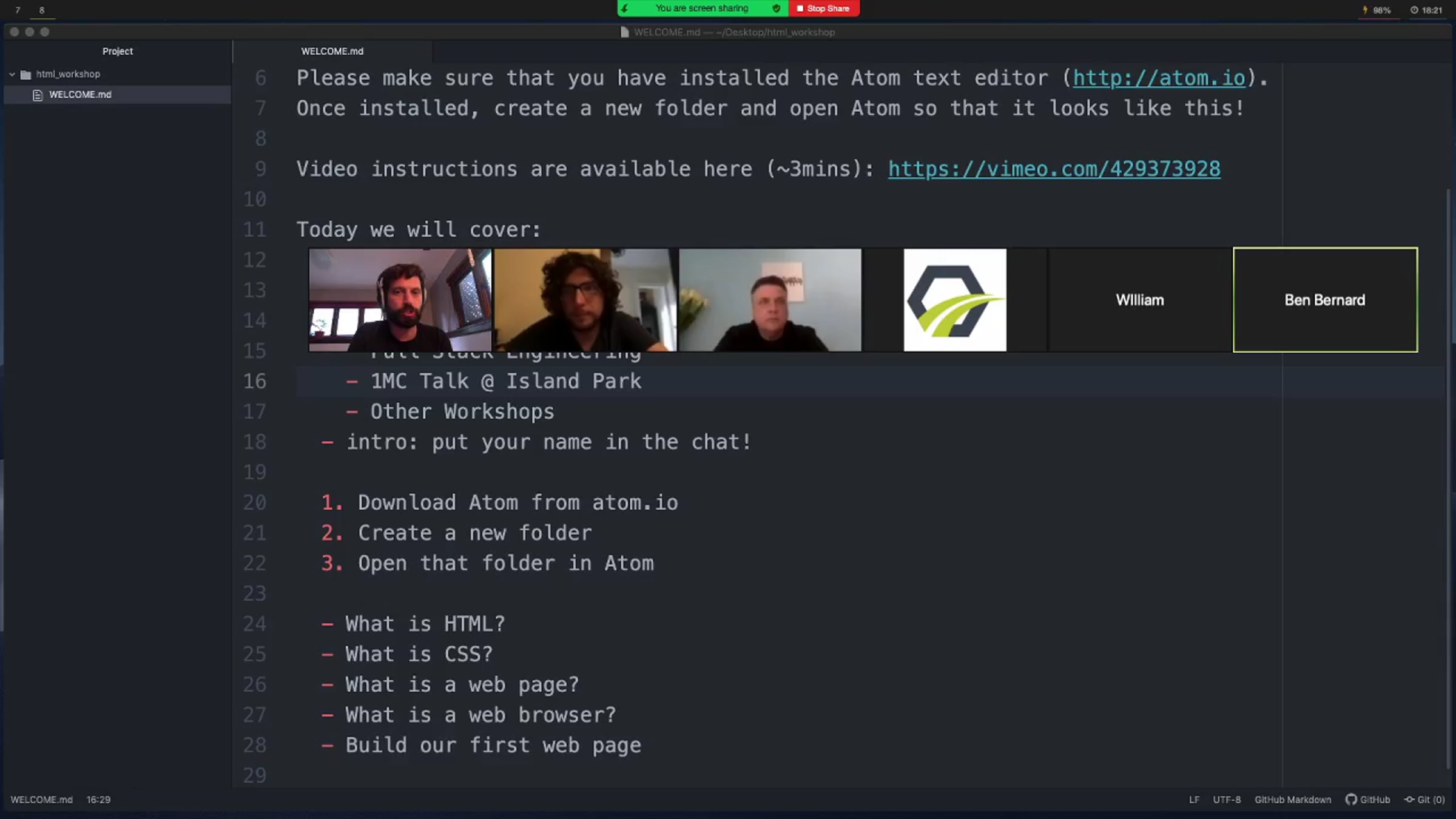Viewport: 1456px width, 819px height.
Task: Click 'What is CSS?' line
Action: coord(419,655)
